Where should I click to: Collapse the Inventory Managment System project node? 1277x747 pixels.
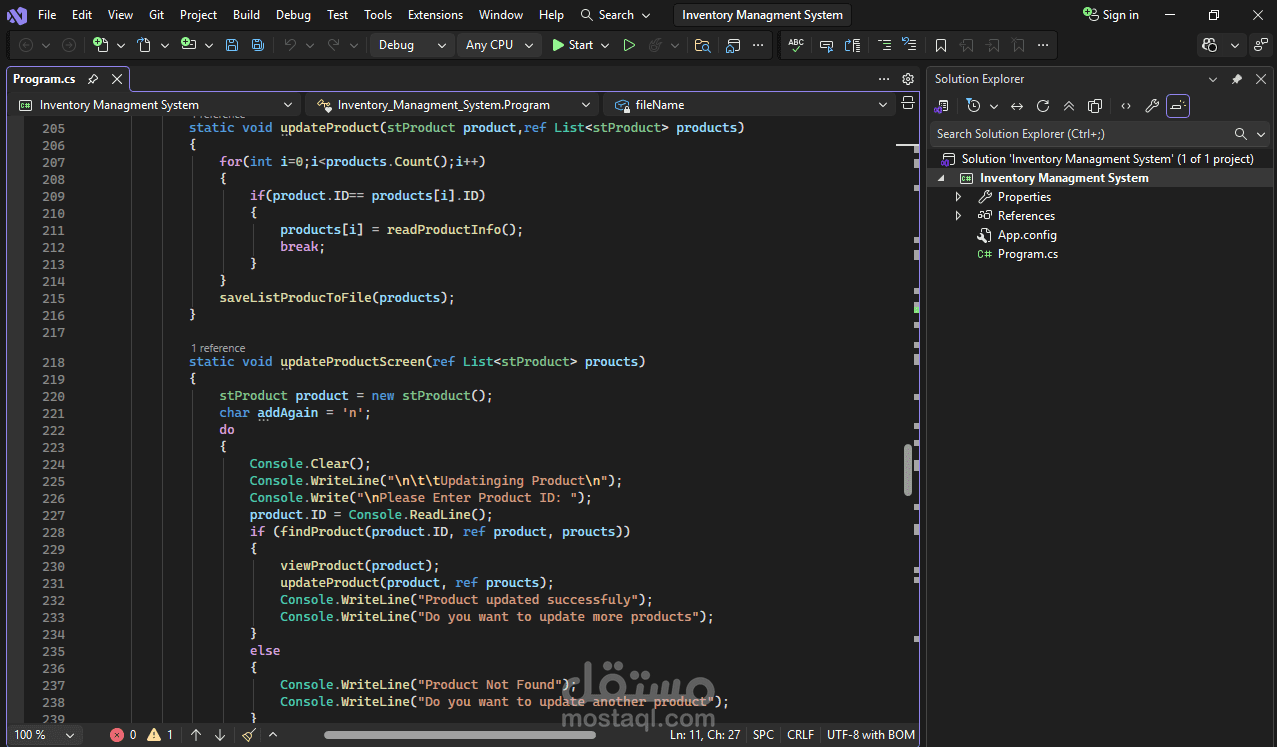coord(940,178)
